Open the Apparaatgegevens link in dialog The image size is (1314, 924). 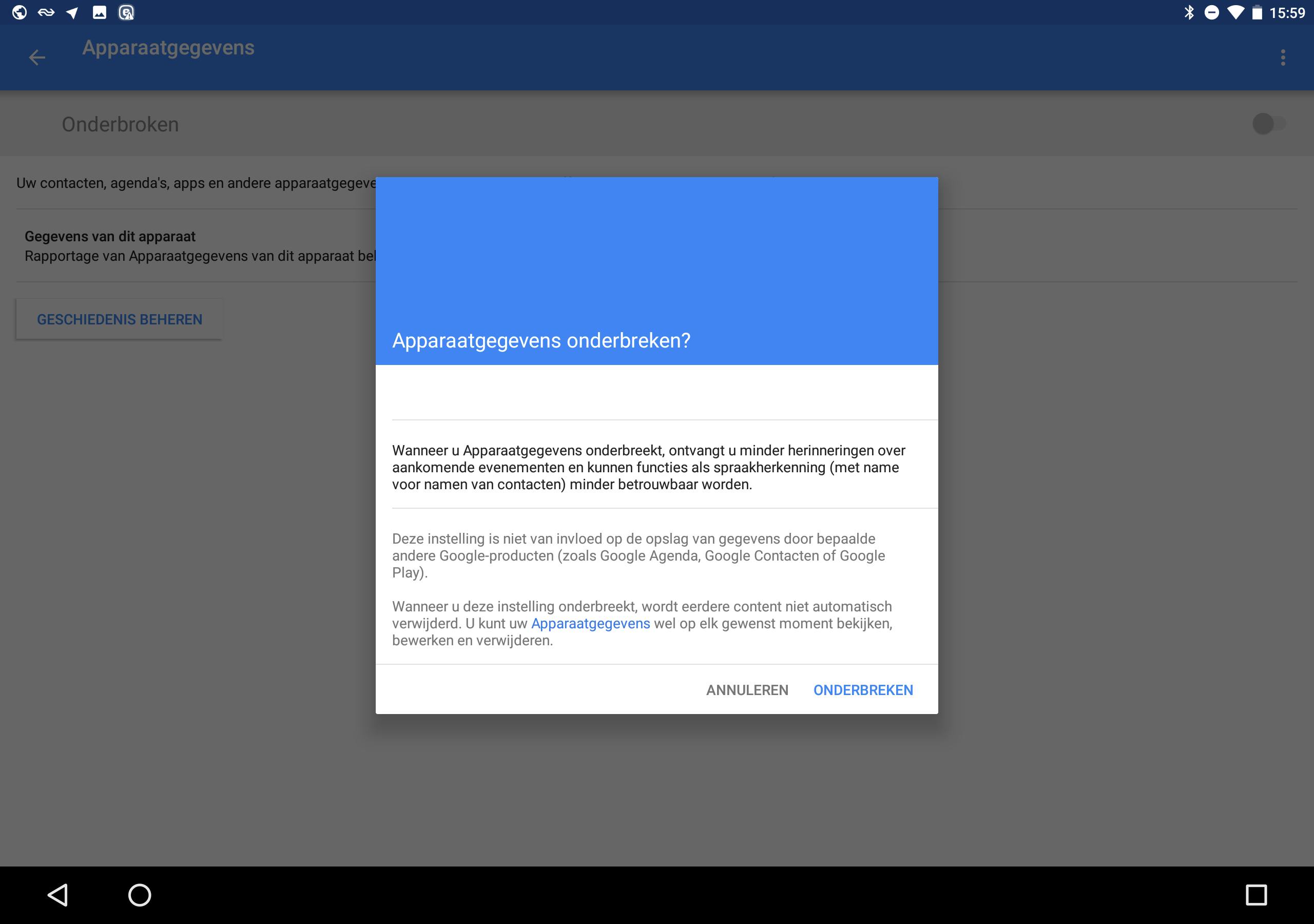pyautogui.click(x=590, y=623)
